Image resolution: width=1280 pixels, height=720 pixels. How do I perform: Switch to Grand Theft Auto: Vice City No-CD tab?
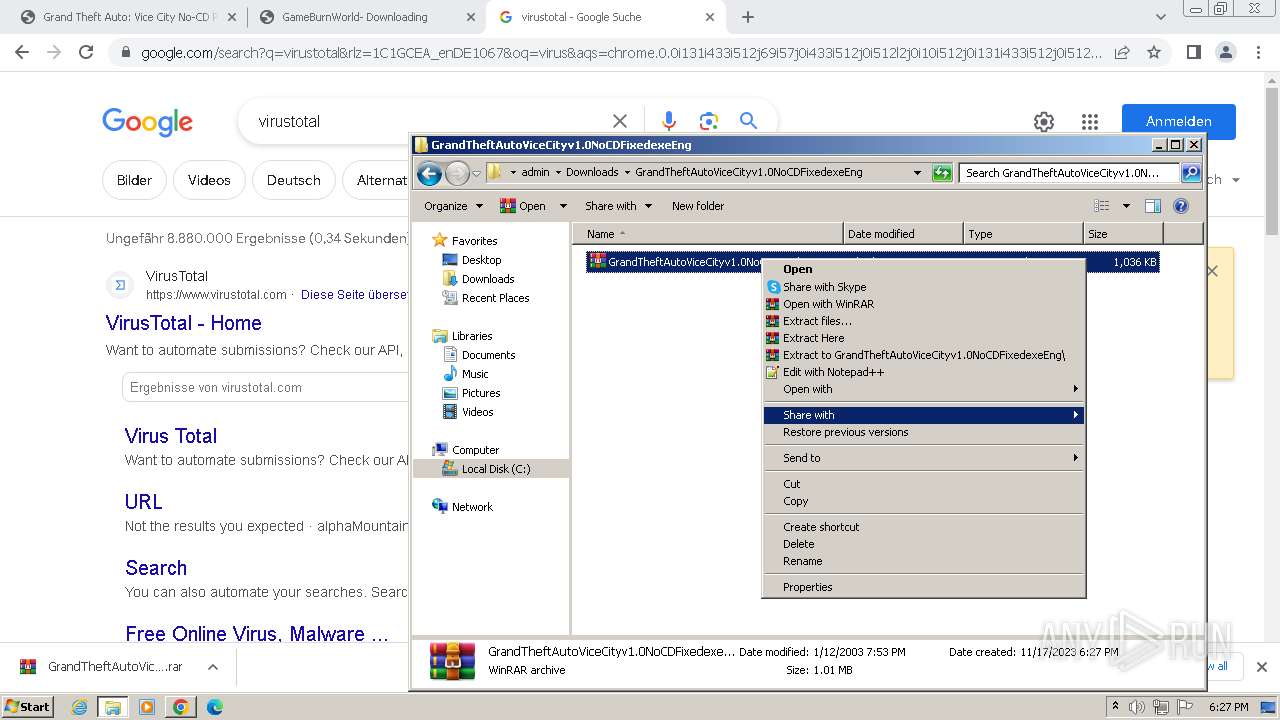[129, 17]
